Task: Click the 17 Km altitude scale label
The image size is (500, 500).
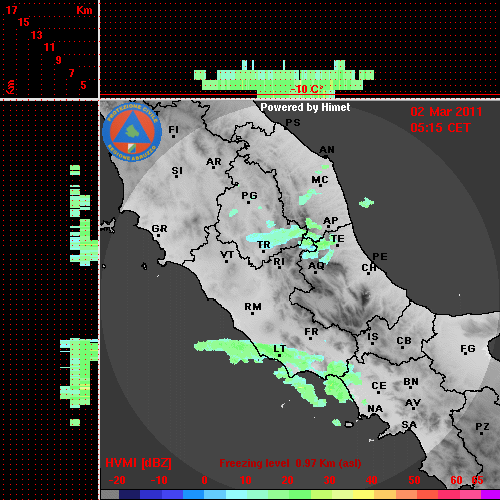Action: [x=12, y=10]
